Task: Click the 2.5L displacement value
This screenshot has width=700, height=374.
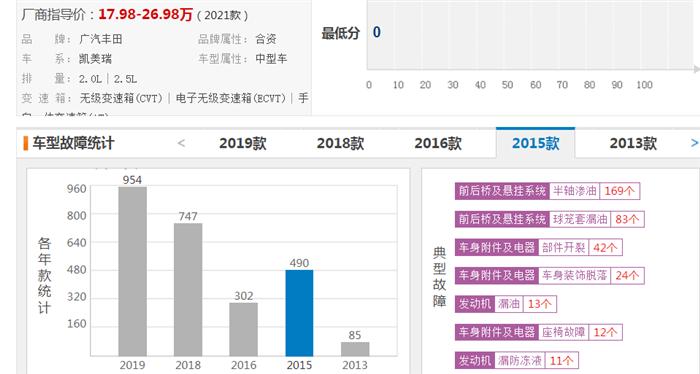Action: click(125, 79)
